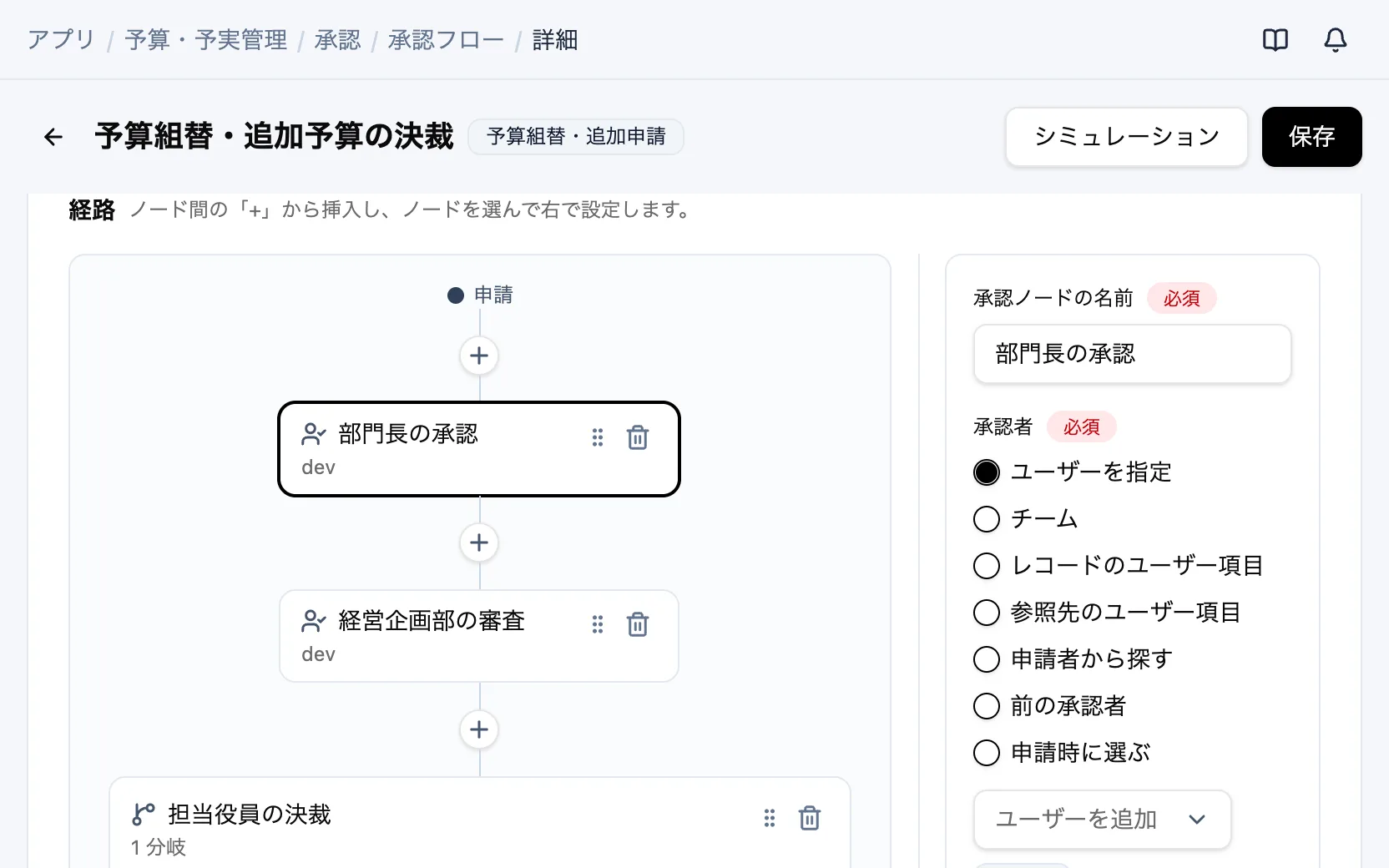Select the 部門長の承認 node card
This screenshot has width=1389, height=868.
(x=479, y=449)
